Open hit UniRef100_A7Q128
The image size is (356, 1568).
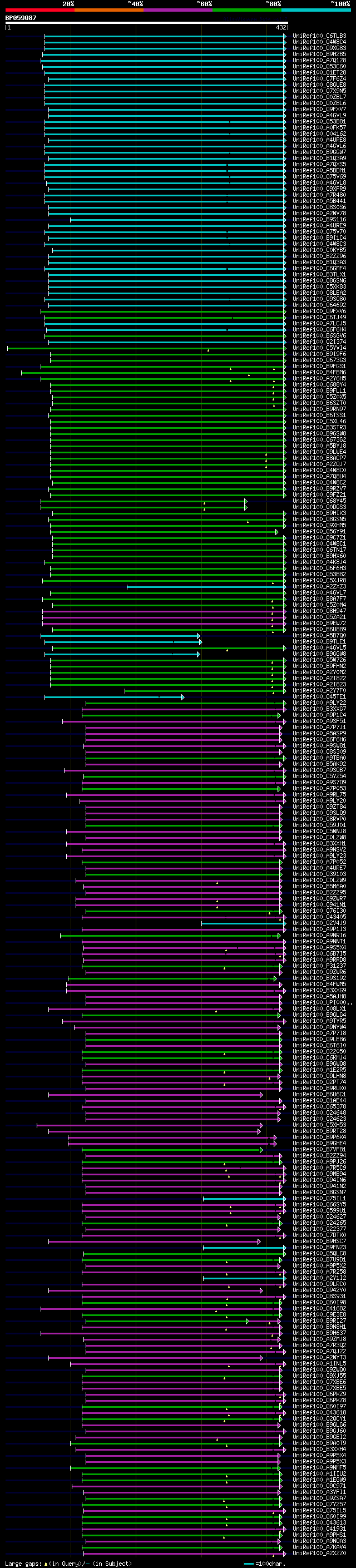point(319,60)
